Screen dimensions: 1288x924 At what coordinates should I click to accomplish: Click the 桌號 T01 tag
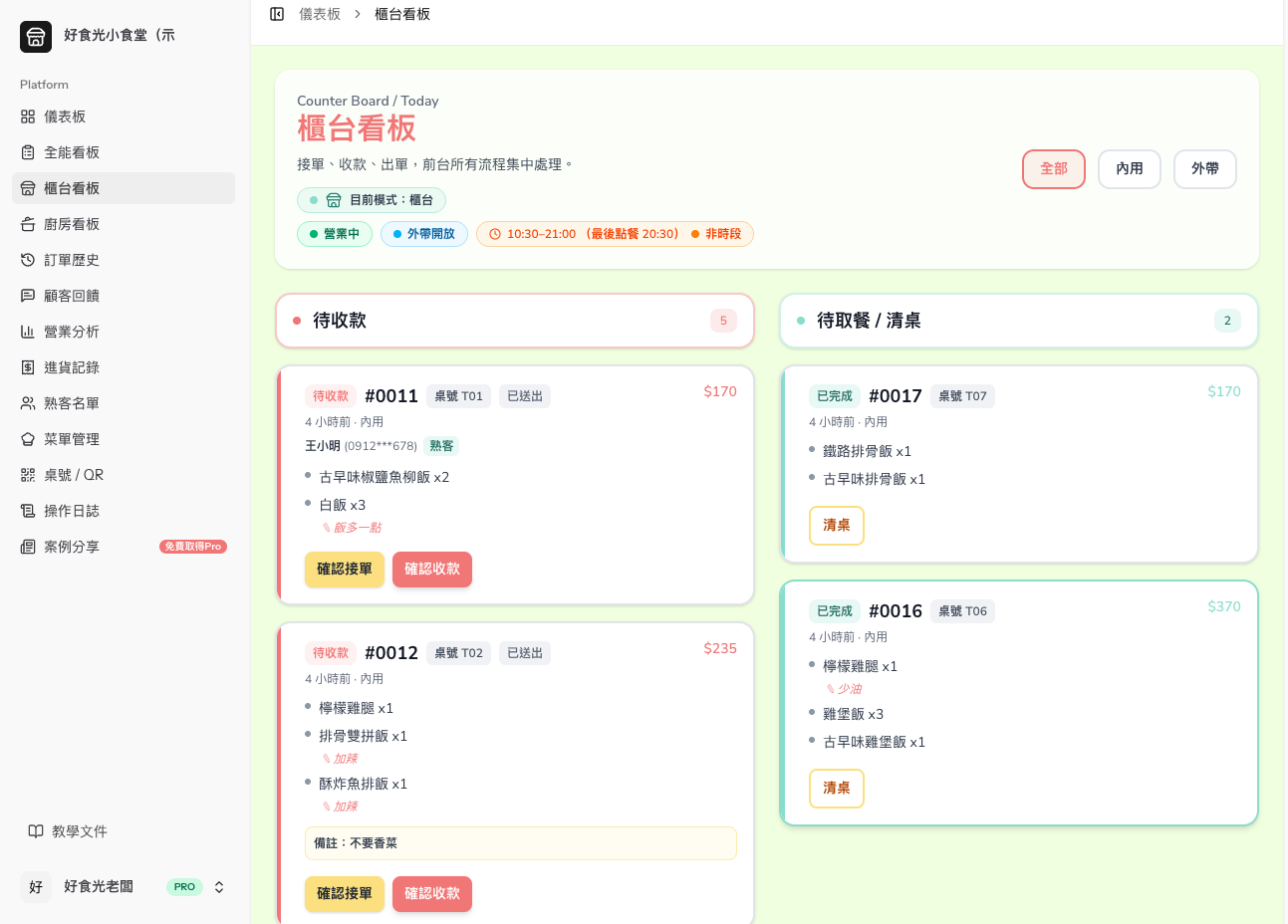(x=458, y=396)
